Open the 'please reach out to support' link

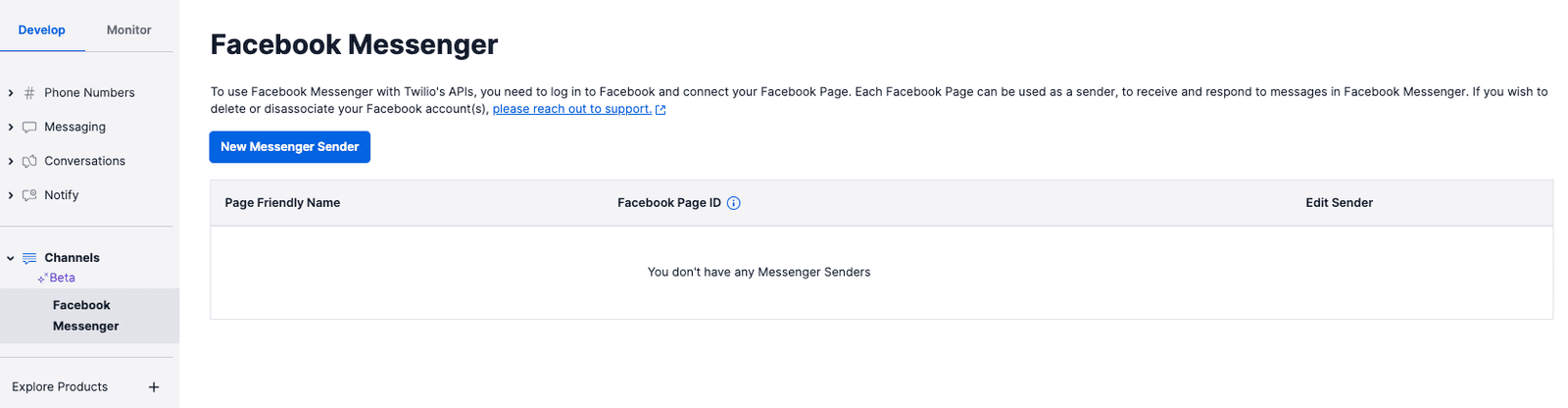pyautogui.click(x=571, y=109)
